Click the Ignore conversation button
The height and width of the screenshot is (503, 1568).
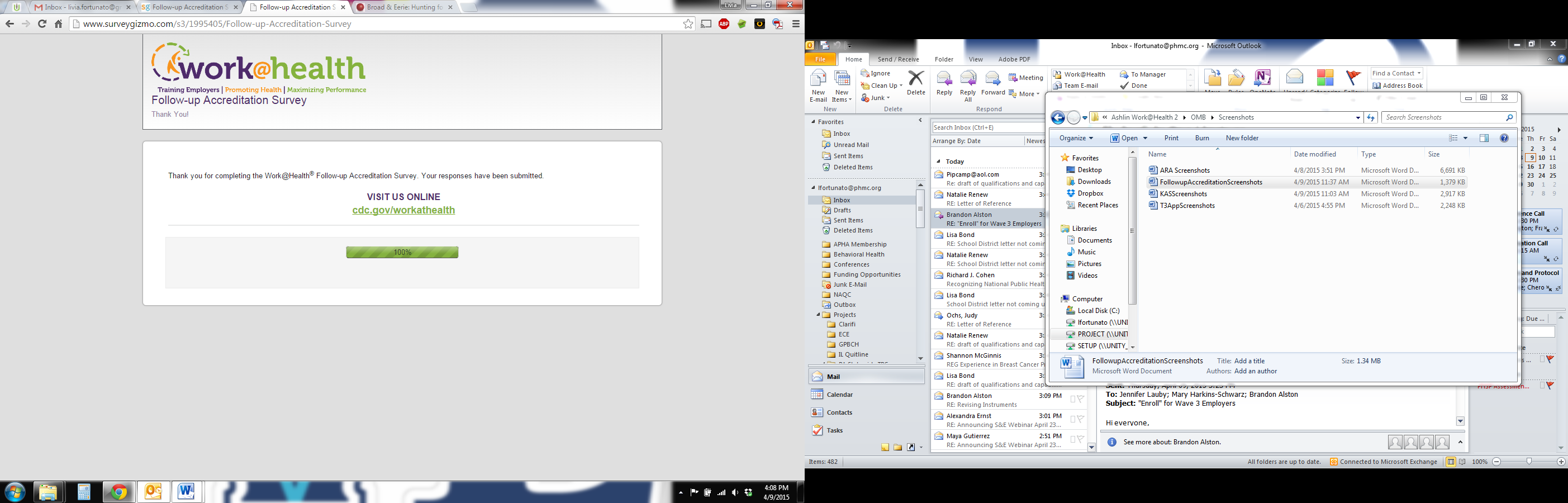tap(876, 73)
